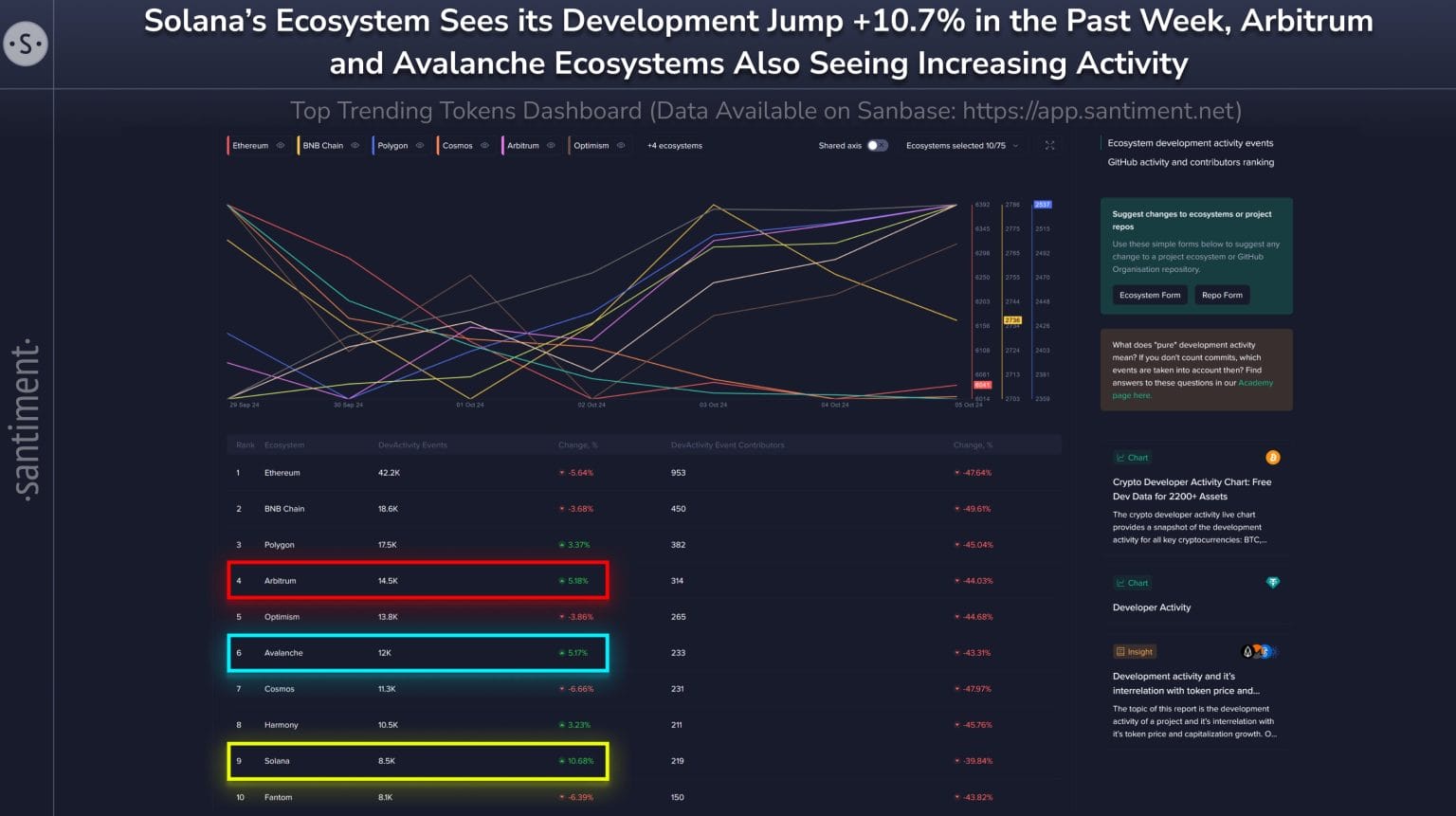Toggle visibility of Polygon ecosystem
Screen dimensions: 1456x816
click(420, 146)
